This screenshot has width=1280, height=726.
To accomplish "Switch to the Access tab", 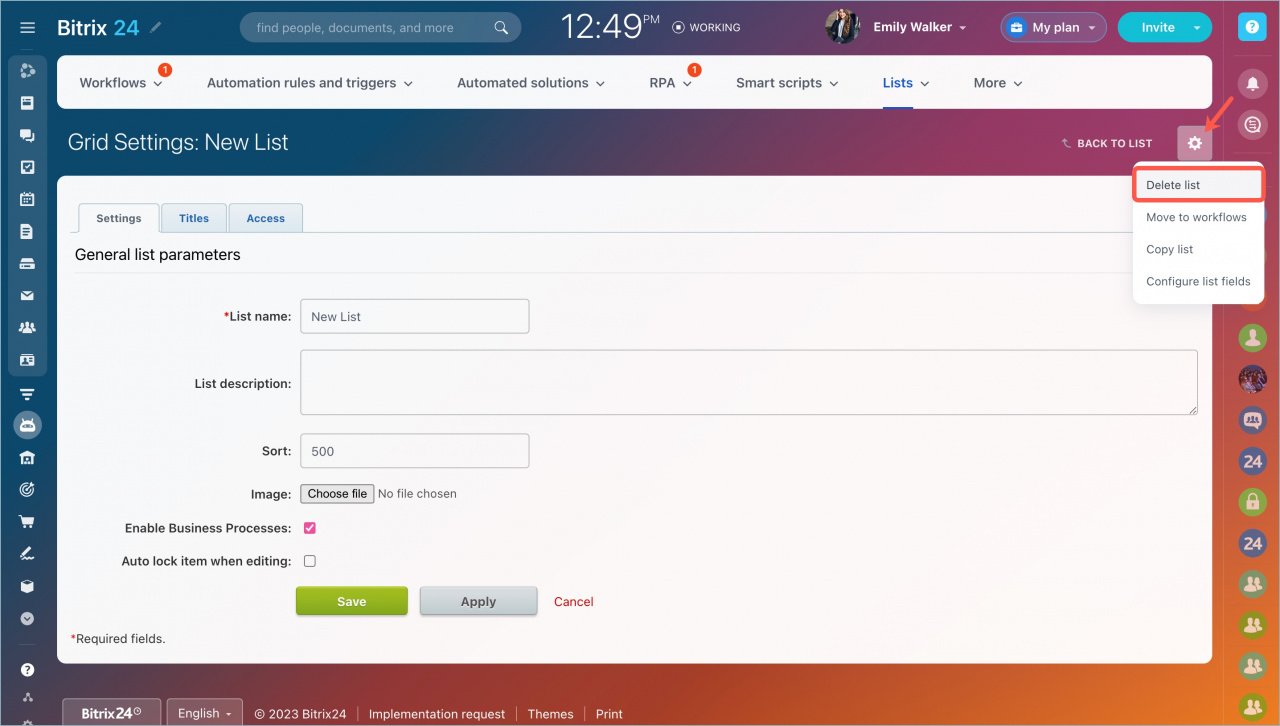I will 266,218.
